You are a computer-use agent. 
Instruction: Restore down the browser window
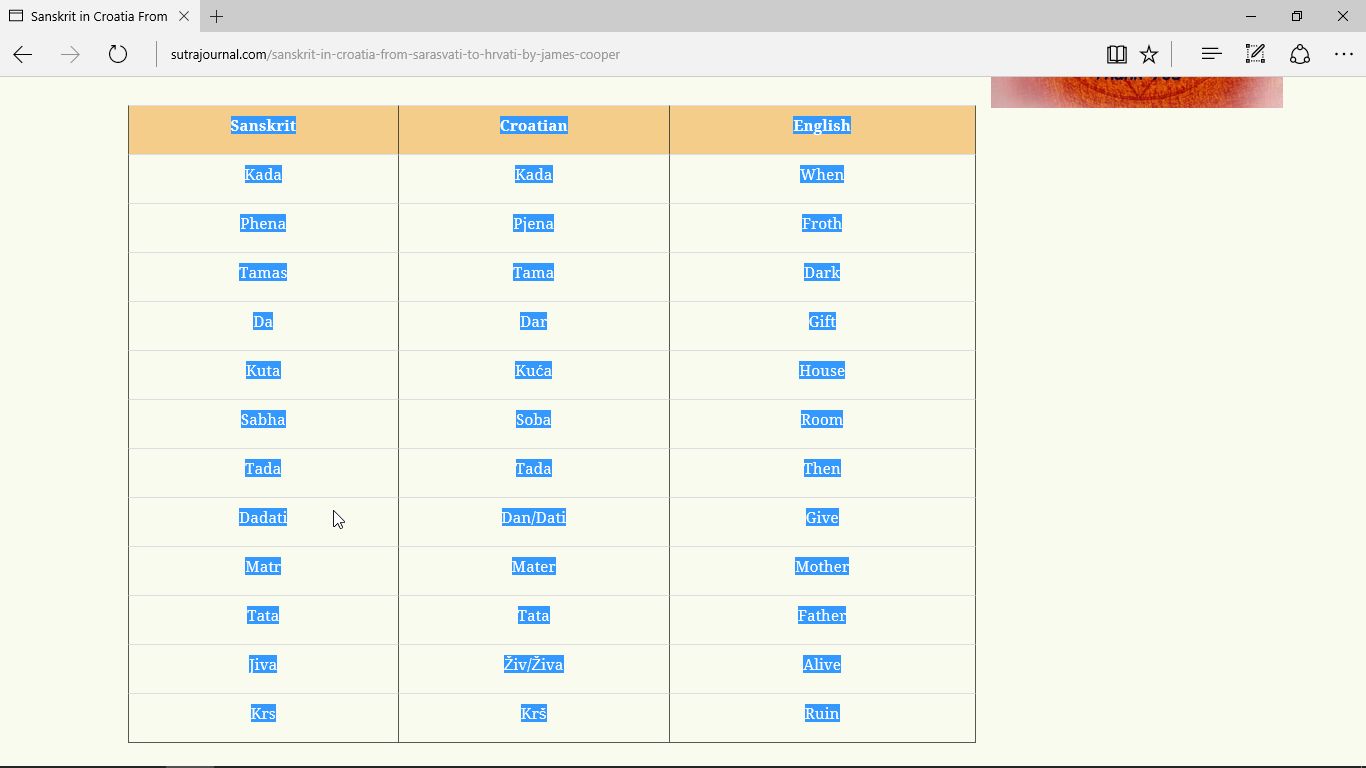point(1297,16)
